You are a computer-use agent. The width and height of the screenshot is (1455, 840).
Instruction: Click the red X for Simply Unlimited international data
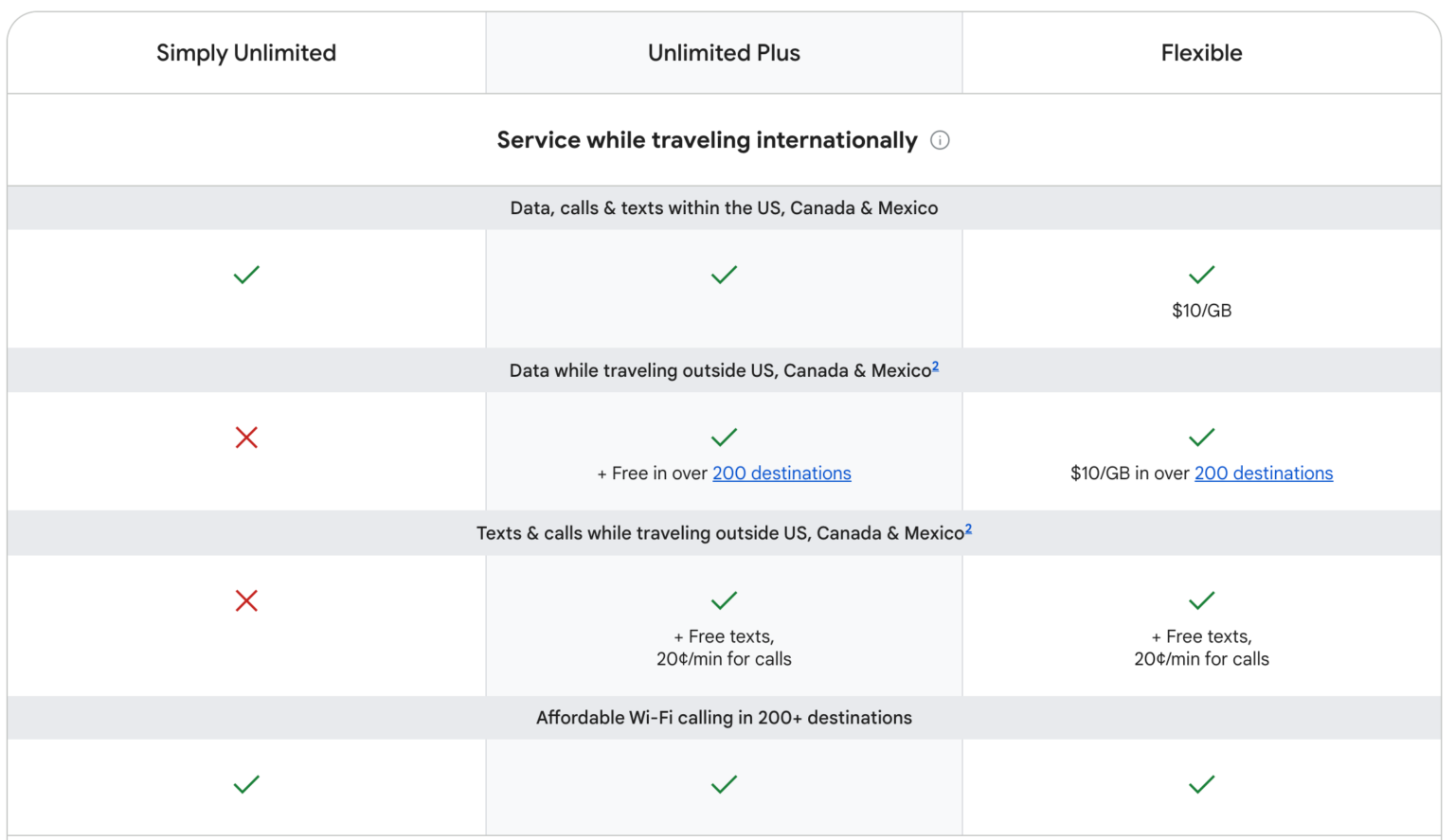click(245, 438)
